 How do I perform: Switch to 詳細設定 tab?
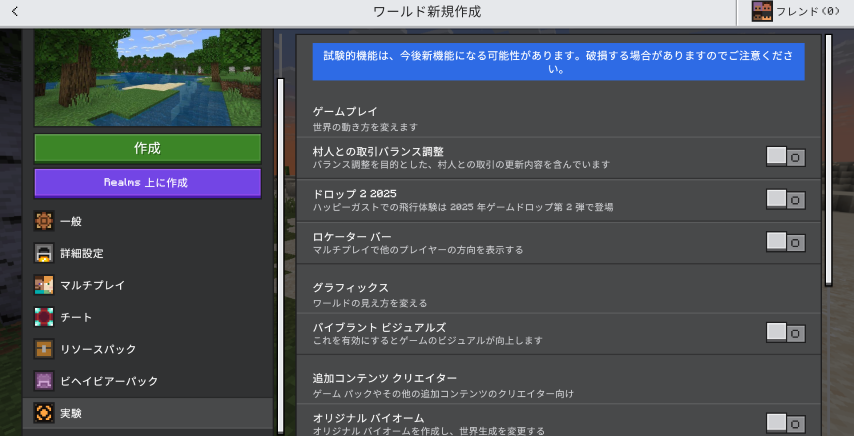click(148, 253)
